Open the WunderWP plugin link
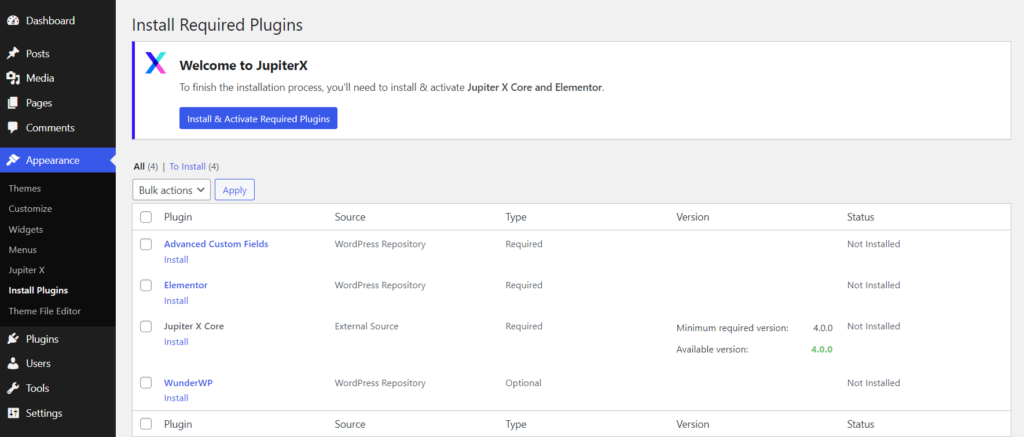 [x=188, y=383]
